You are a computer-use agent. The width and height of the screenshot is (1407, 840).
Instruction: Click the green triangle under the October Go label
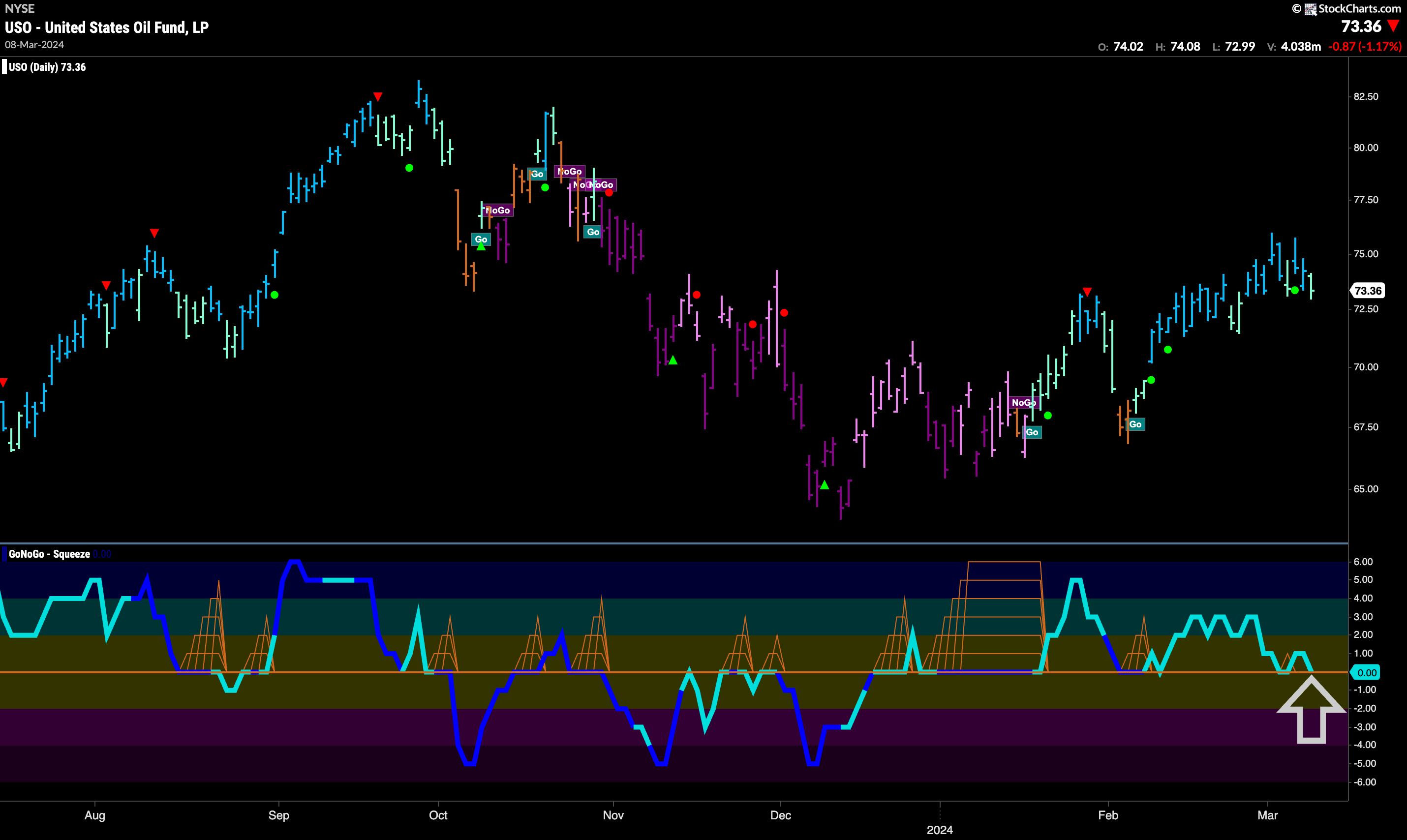[481, 246]
